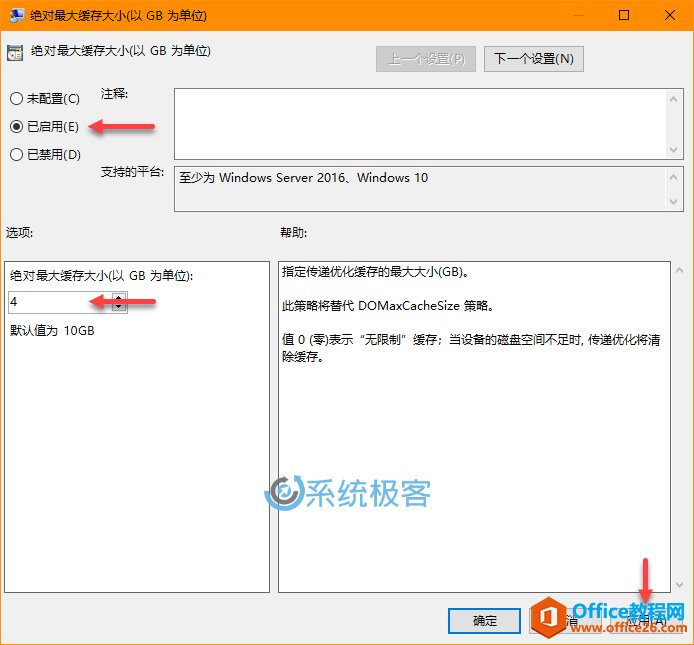
Task: Click inside the 注释 comment text box
Action: (420, 124)
